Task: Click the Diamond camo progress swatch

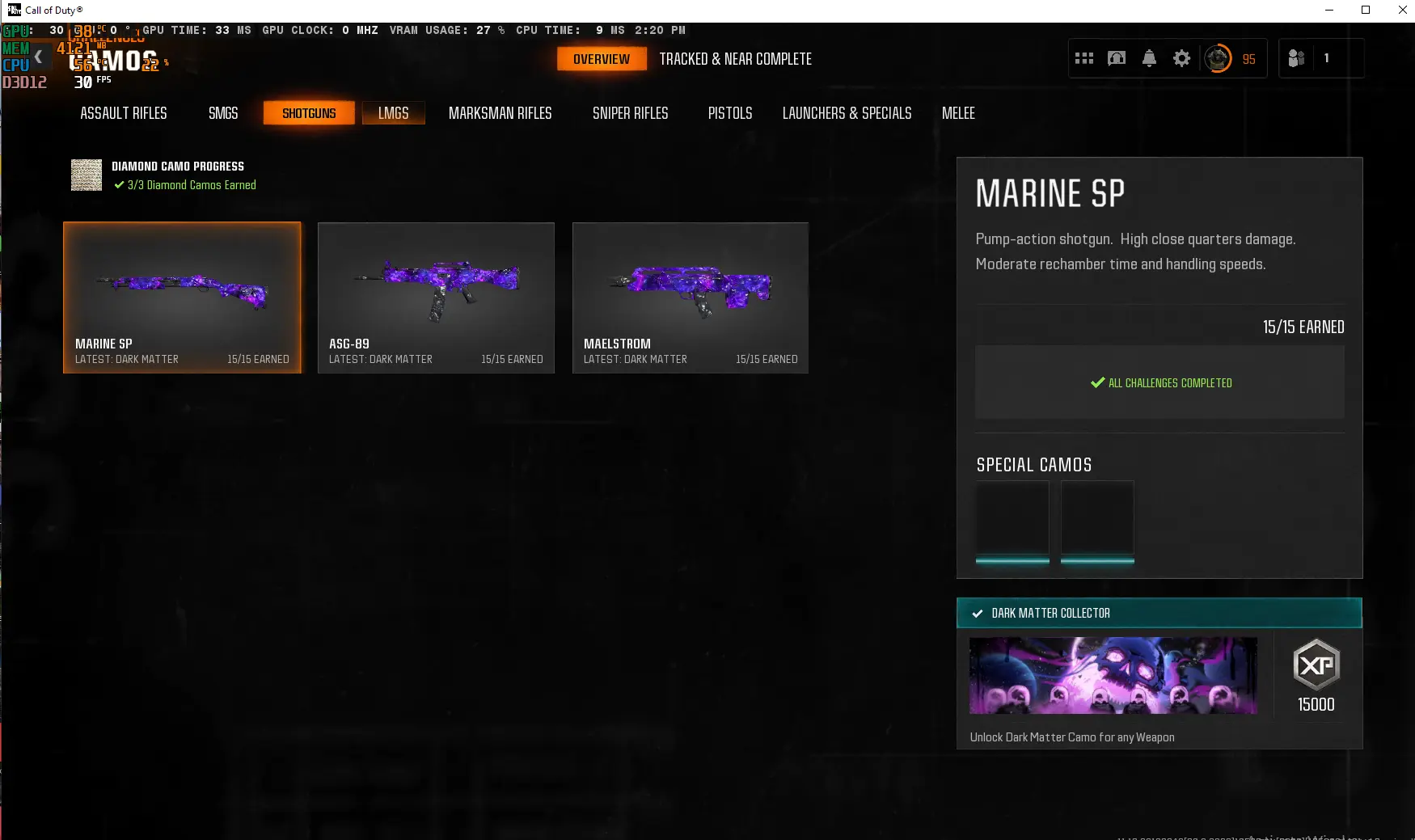Action: [x=87, y=175]
